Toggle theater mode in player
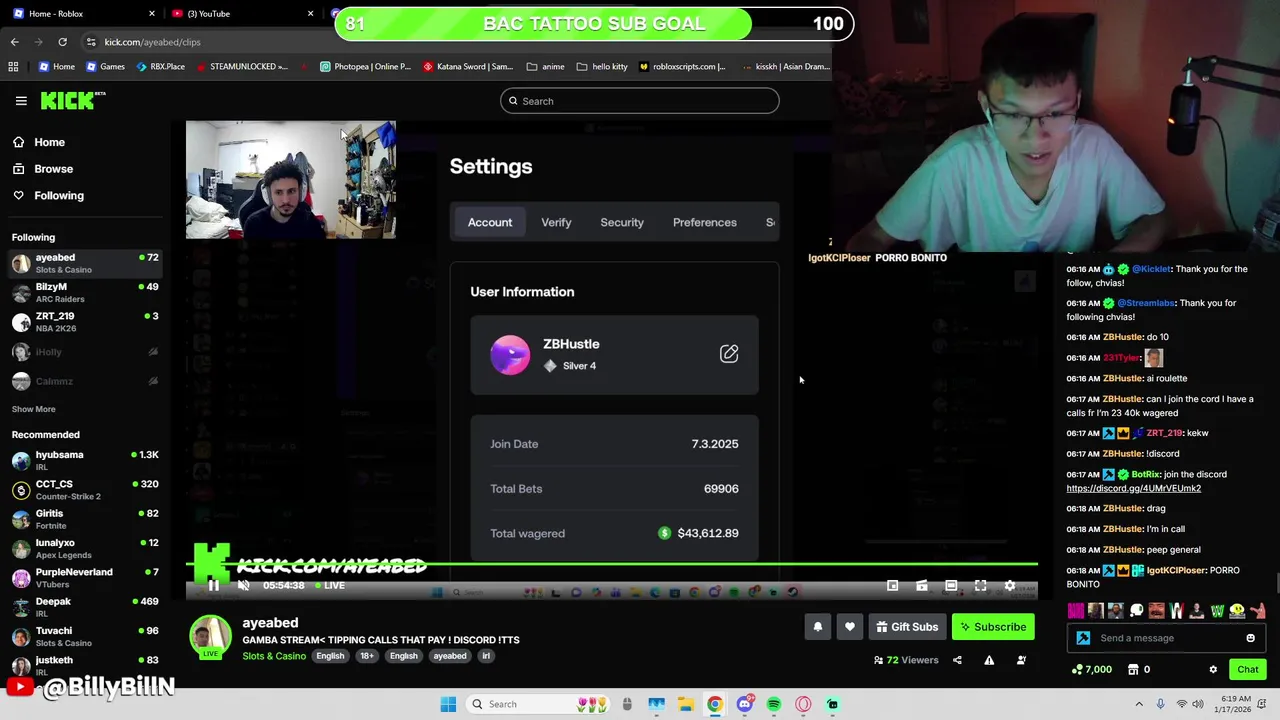This screenshot has height=720, width=1280. [x=951, y=586]
